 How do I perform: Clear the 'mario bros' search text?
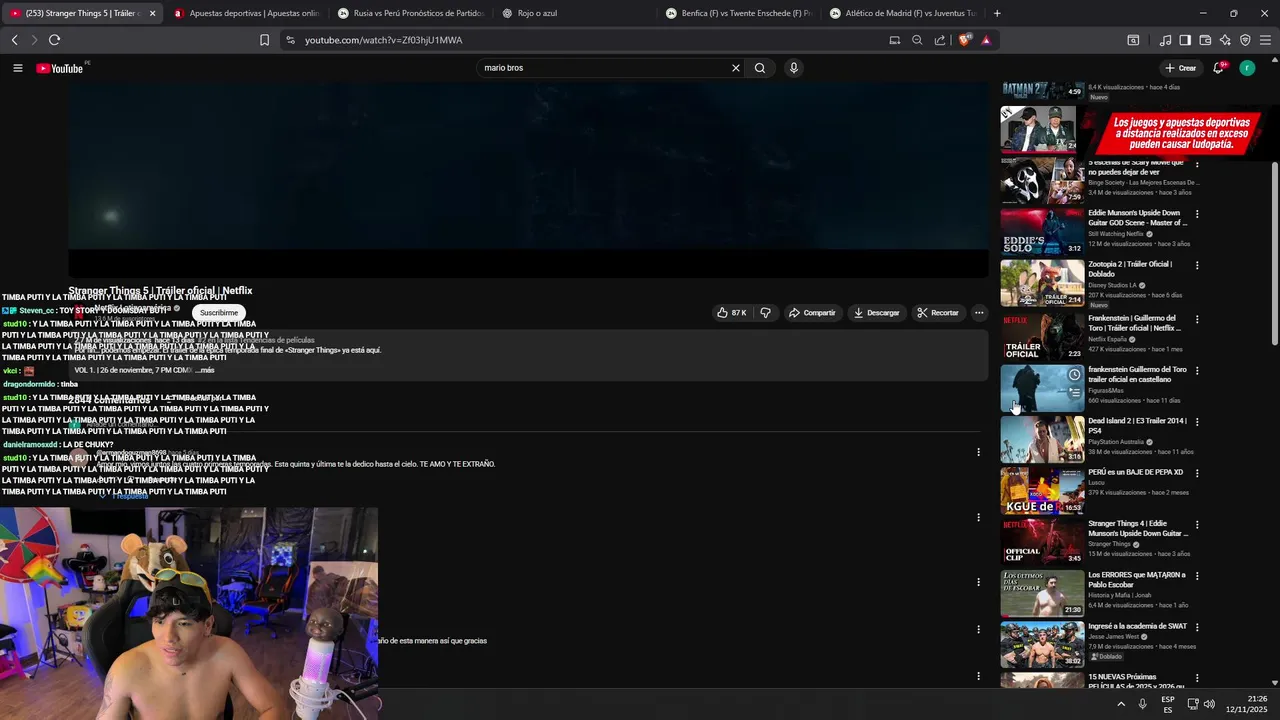pos(736,68)
